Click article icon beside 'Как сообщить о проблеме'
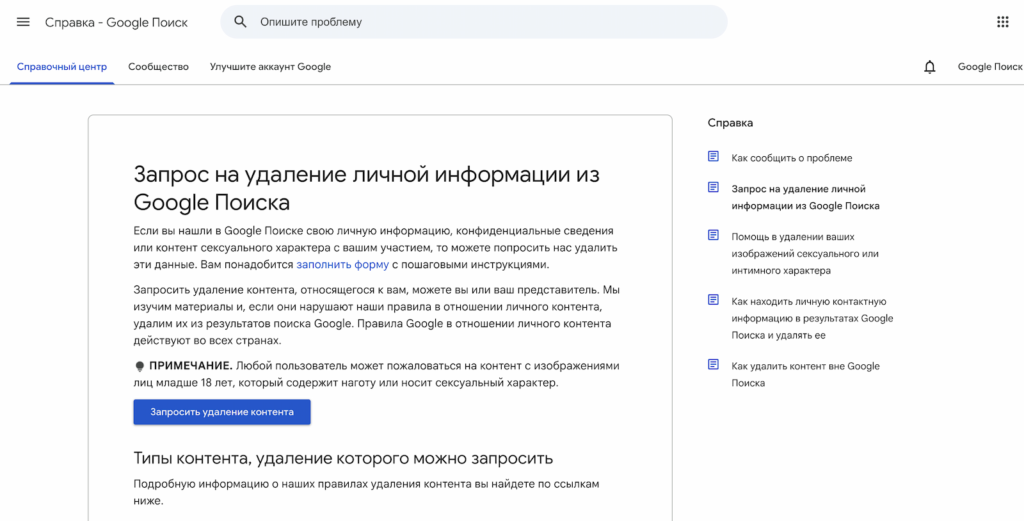Screen dimensions: 1024x521 [x=713, y=157]
